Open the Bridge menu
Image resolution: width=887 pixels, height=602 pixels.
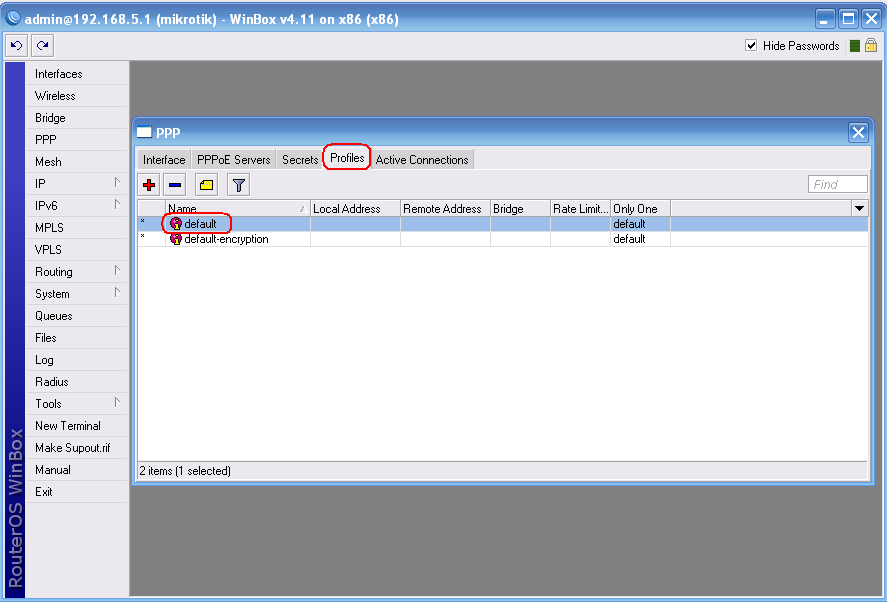pos(76,118)
